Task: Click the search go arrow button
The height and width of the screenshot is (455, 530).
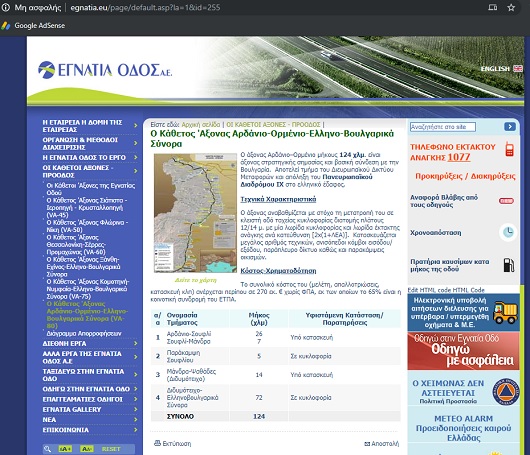Action: (x=510, y=127)
